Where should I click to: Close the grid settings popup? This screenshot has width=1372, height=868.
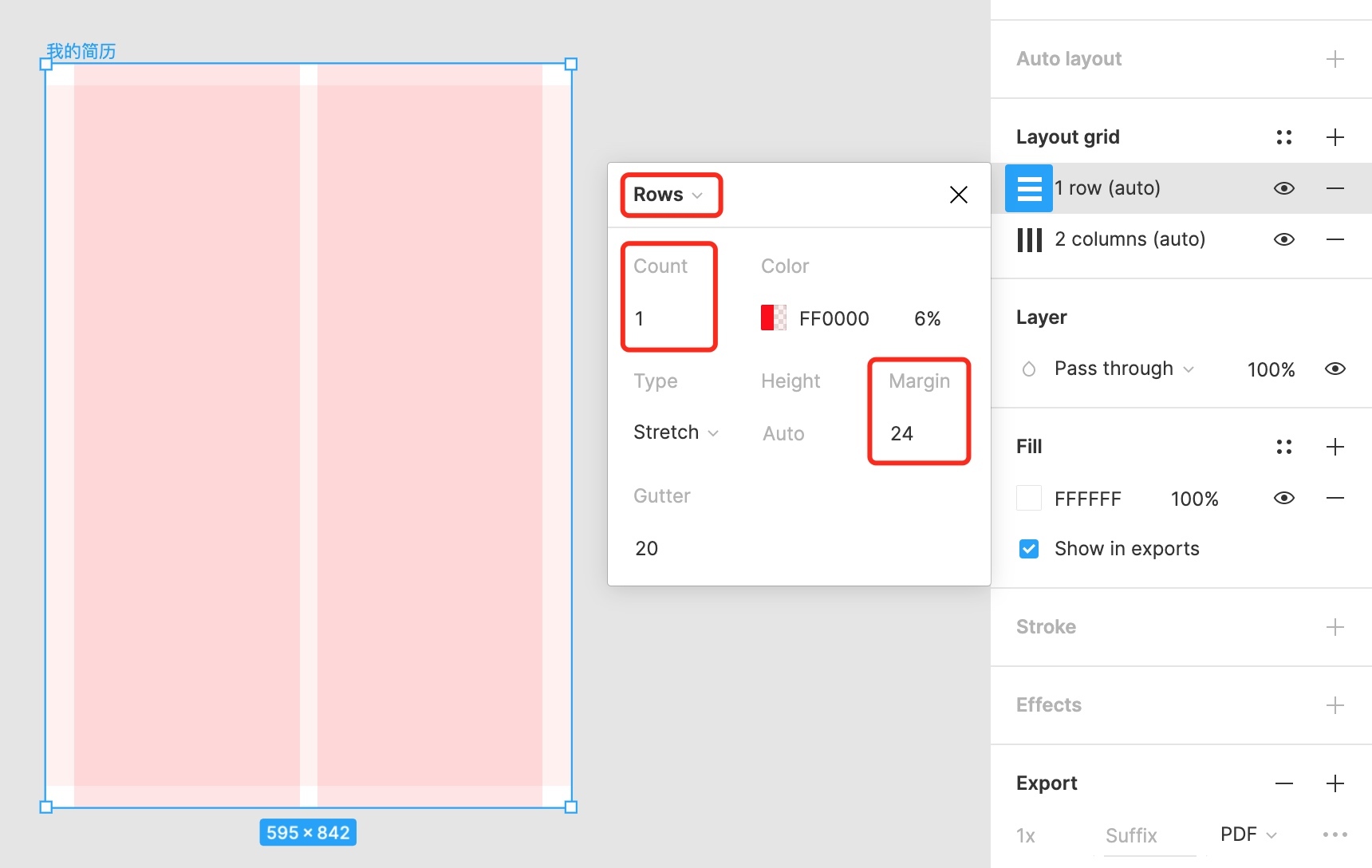click(x=958, y=195)
